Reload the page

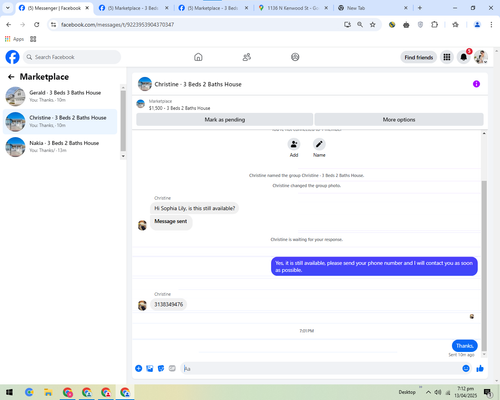[x=37, y=24]
